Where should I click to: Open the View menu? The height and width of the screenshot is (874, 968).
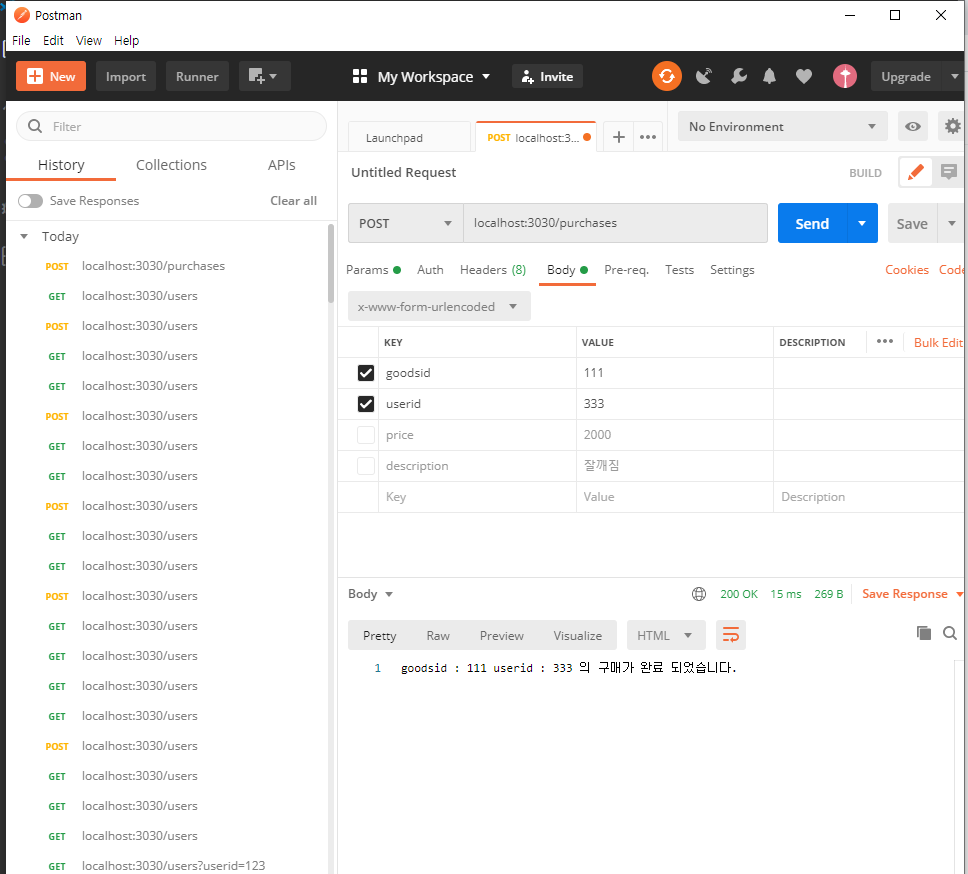point(88,41)
